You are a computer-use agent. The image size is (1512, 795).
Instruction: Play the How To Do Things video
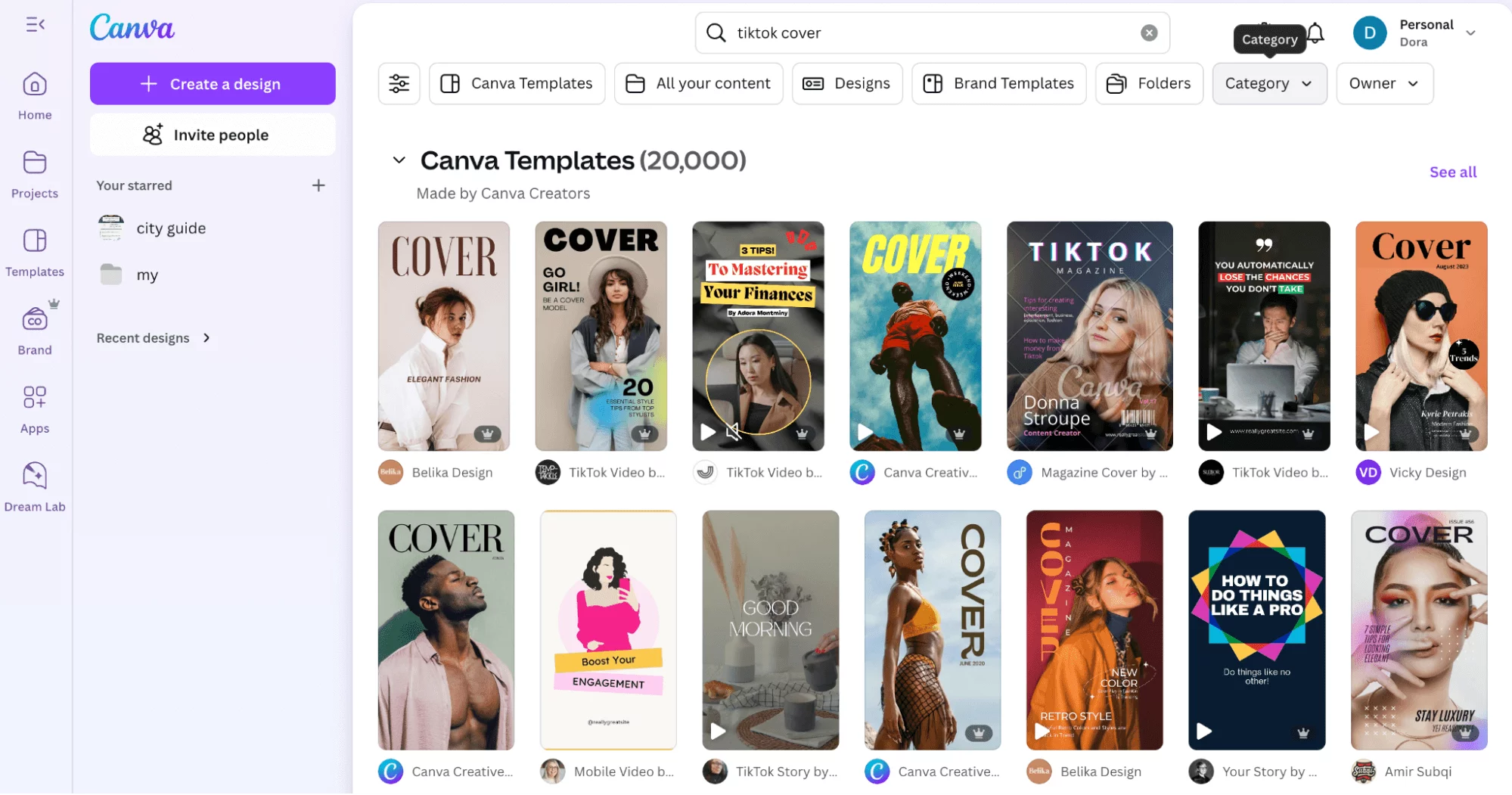1204,731
